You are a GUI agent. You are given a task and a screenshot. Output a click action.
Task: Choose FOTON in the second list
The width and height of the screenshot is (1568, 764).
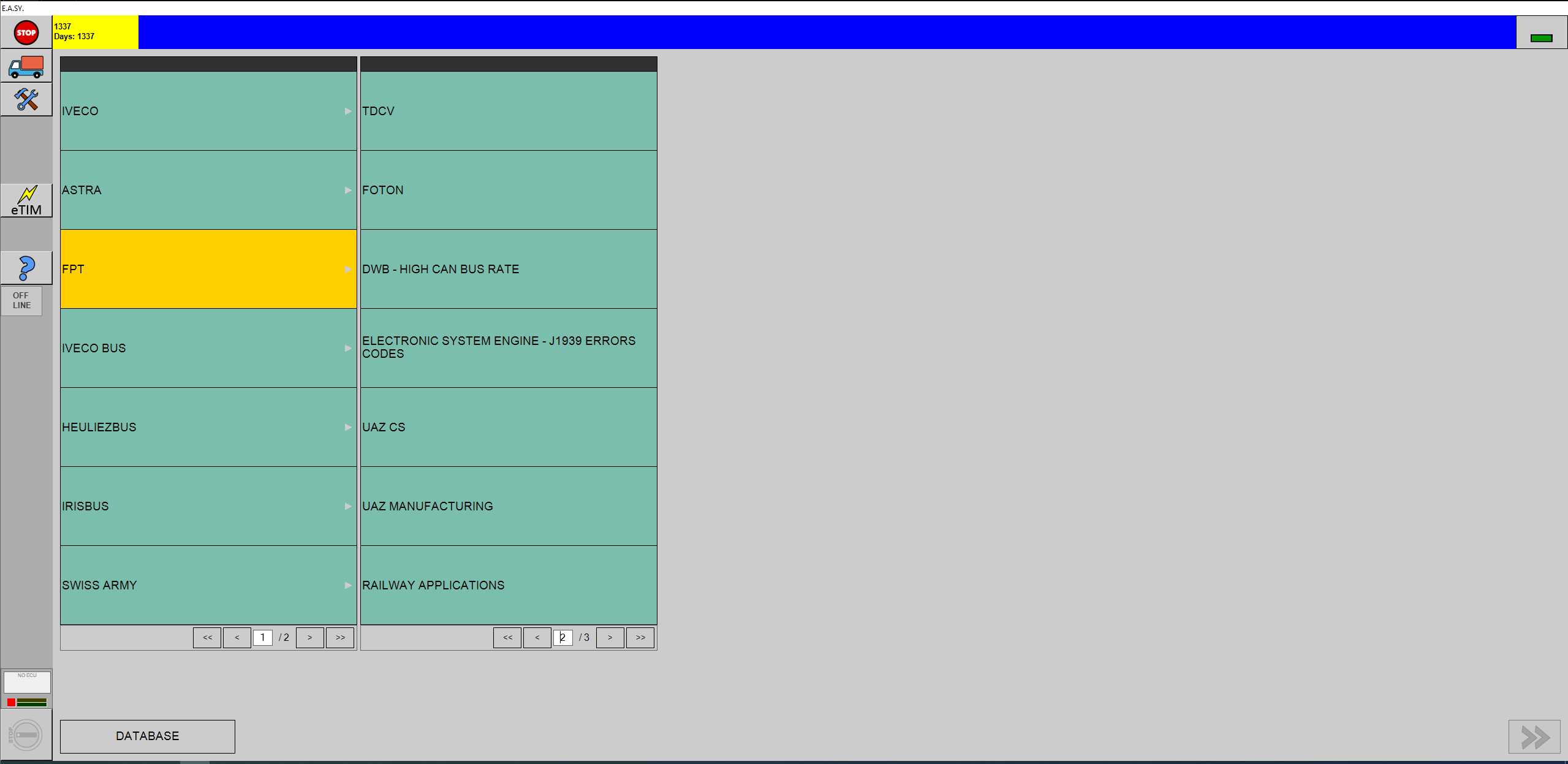[x=509, y=190]
